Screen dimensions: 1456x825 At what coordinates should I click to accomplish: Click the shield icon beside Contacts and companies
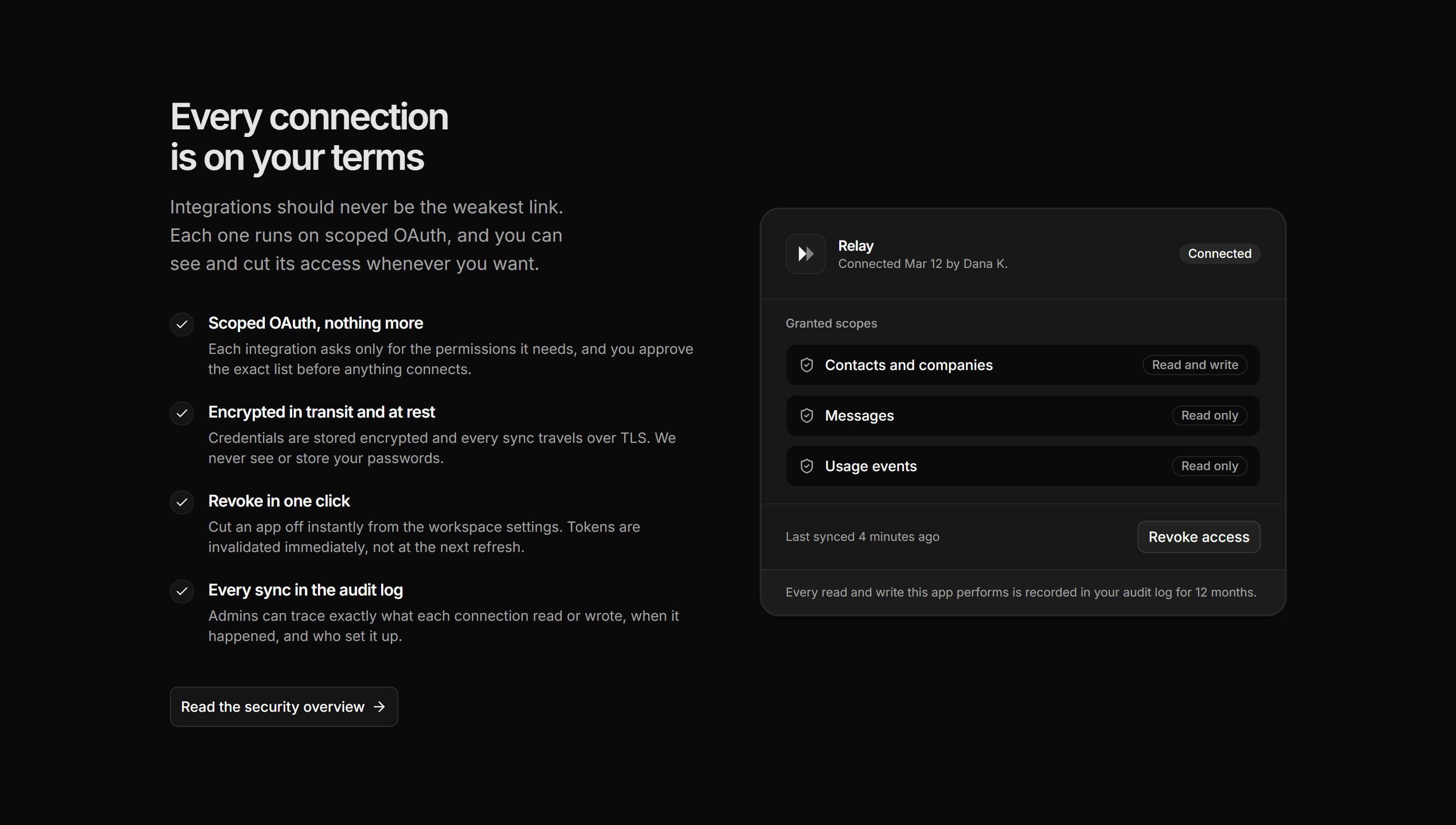click(806, 365)
